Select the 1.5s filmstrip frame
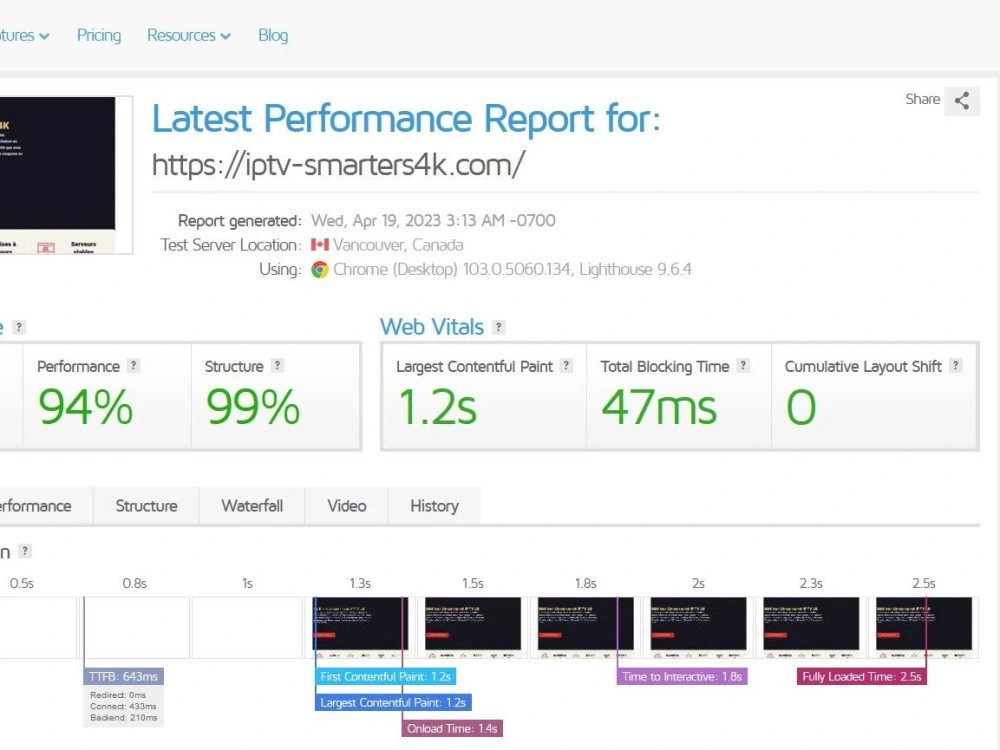This screenshot has width=1000, height=750. (x=473, y=627)
